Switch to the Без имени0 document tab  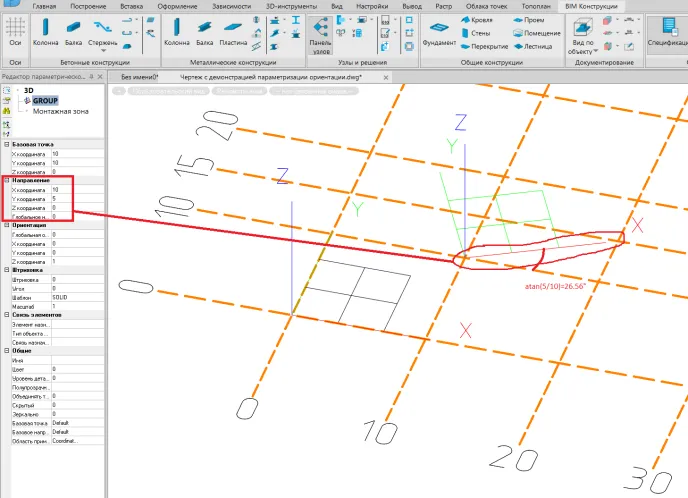click(140, 77)
